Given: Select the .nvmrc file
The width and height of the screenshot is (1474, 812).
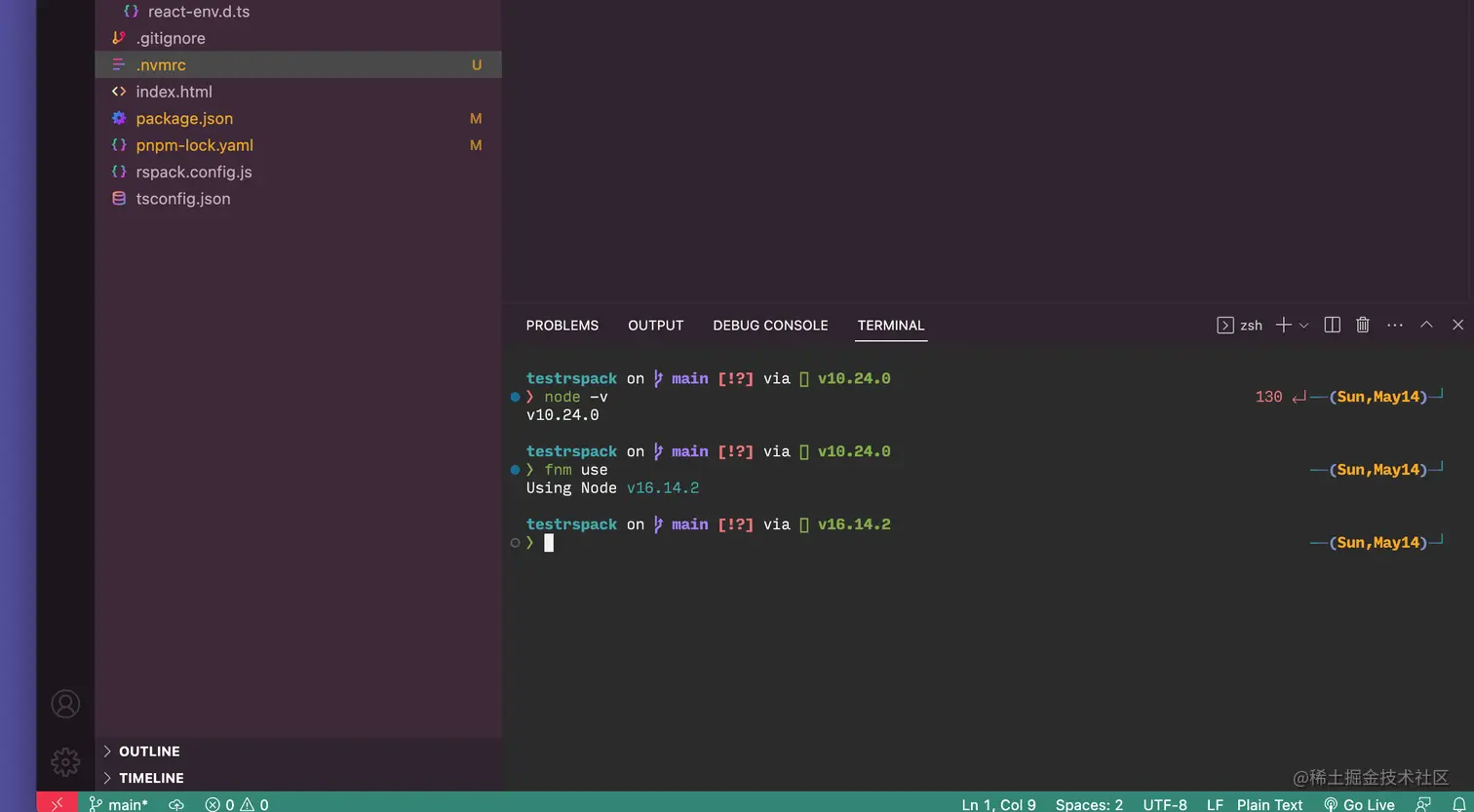Looking at the screenshot, I should click(298, 64).
